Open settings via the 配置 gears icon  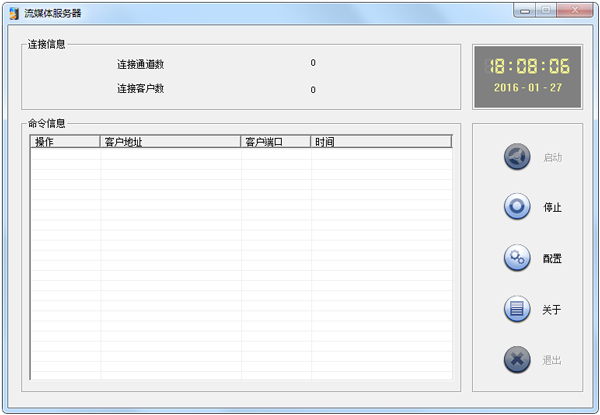tap(517, 258)
